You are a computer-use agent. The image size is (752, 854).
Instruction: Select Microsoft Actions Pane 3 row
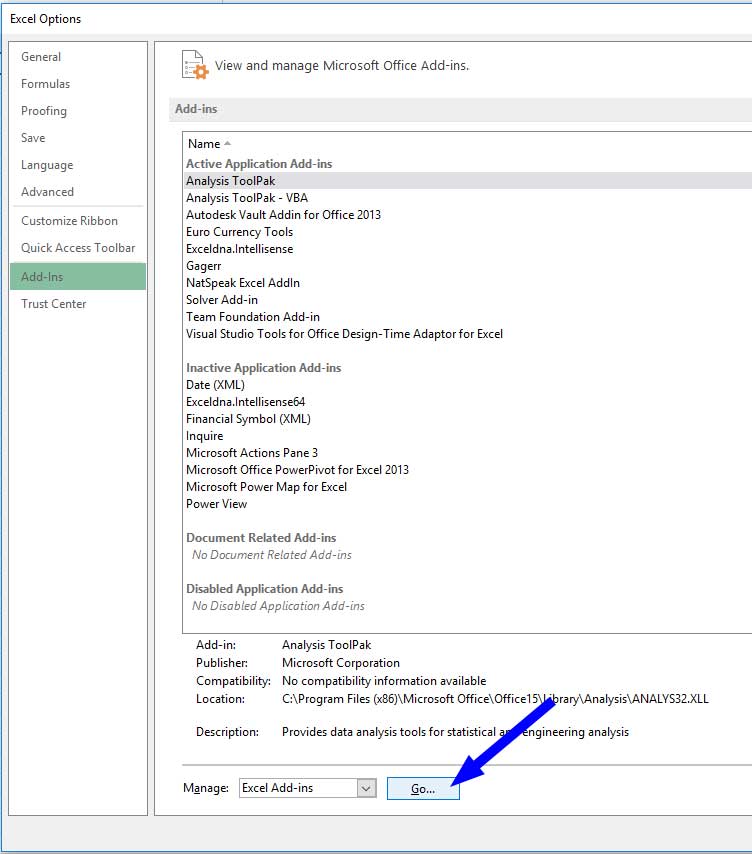click(x=468, y=453)
